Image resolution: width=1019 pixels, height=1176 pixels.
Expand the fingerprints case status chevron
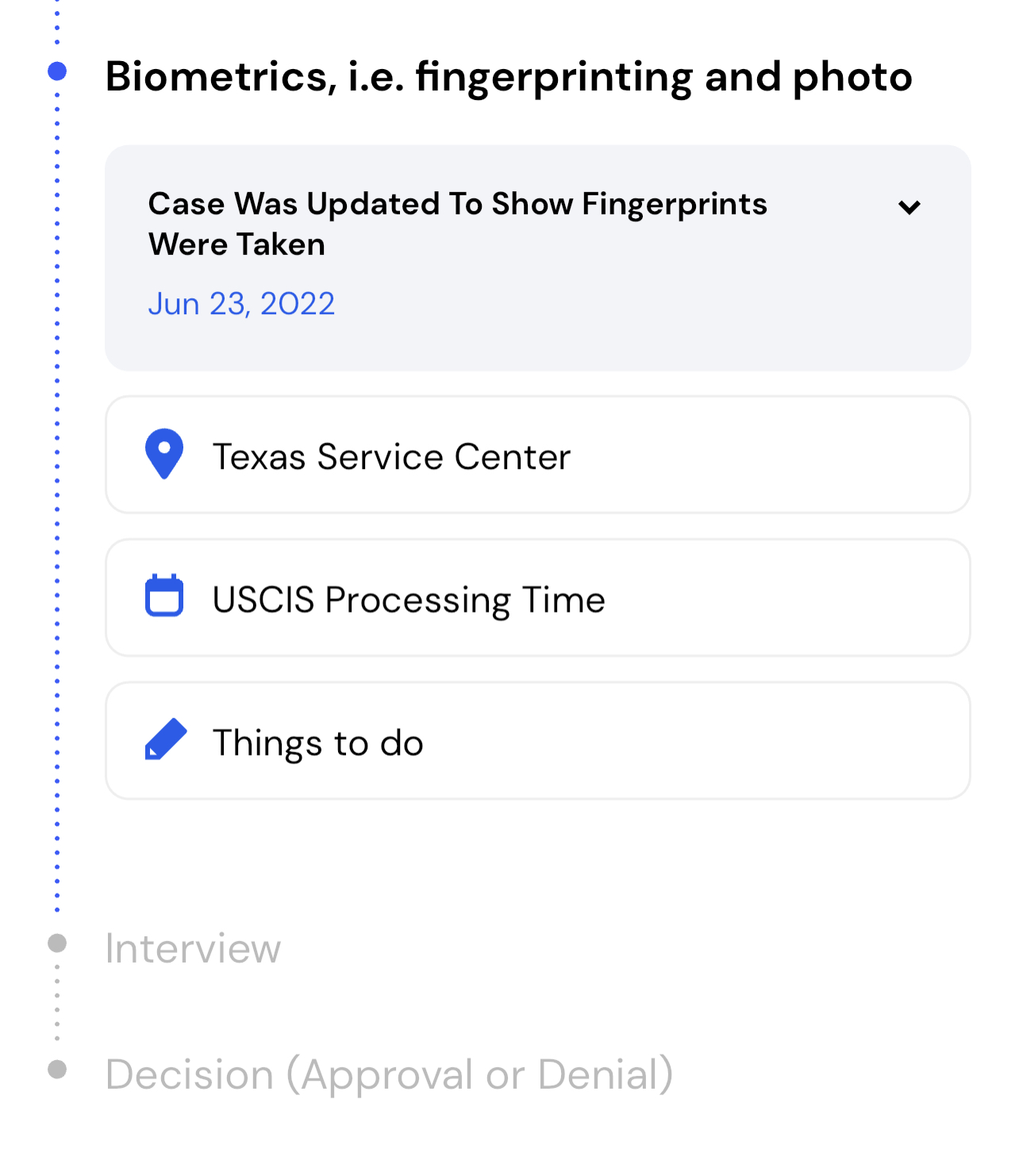(909, 207)
